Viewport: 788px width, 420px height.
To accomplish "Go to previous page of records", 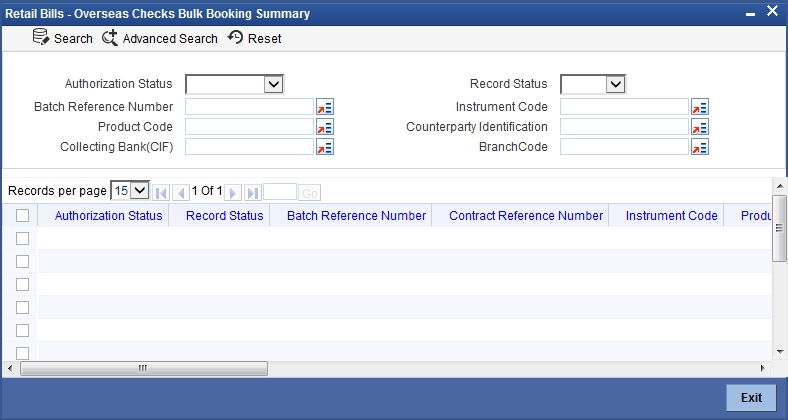I will click(x=181, y=192).
